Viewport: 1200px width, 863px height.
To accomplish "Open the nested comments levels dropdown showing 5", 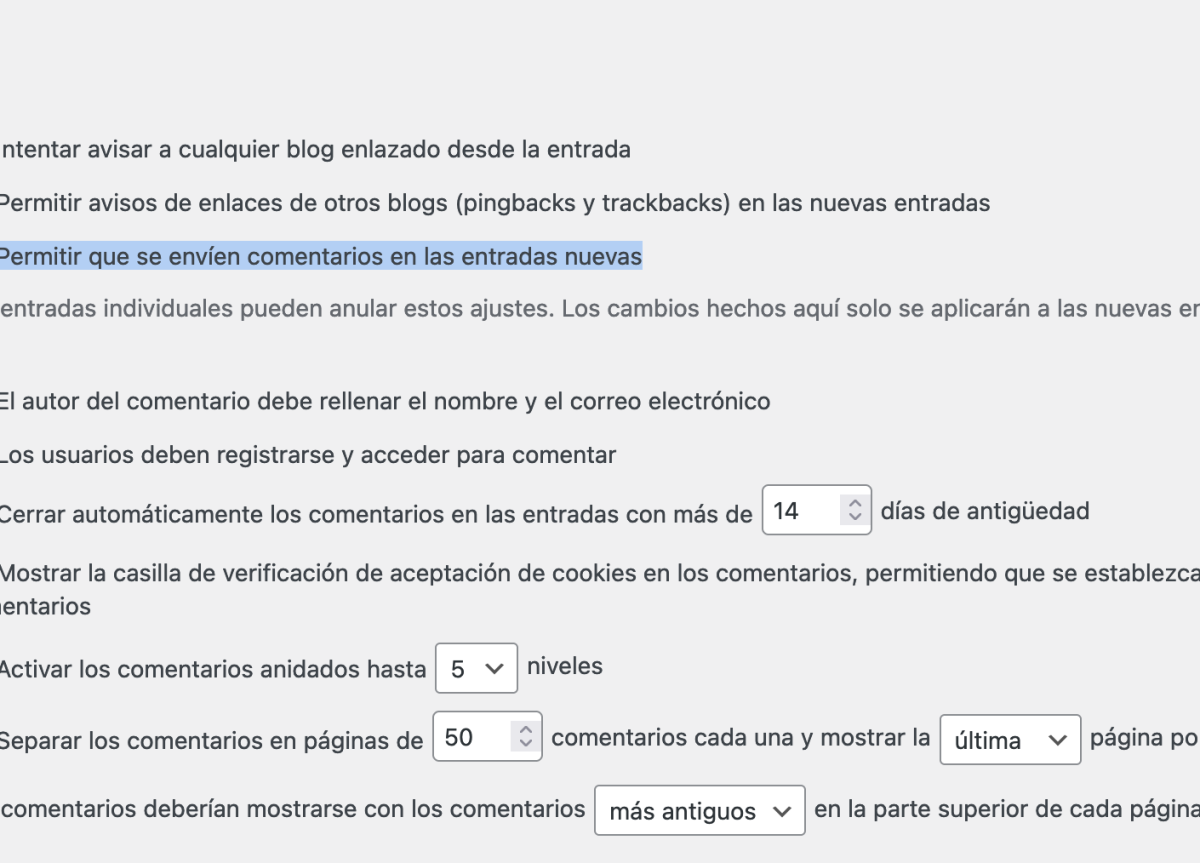I will pos(476,669).
